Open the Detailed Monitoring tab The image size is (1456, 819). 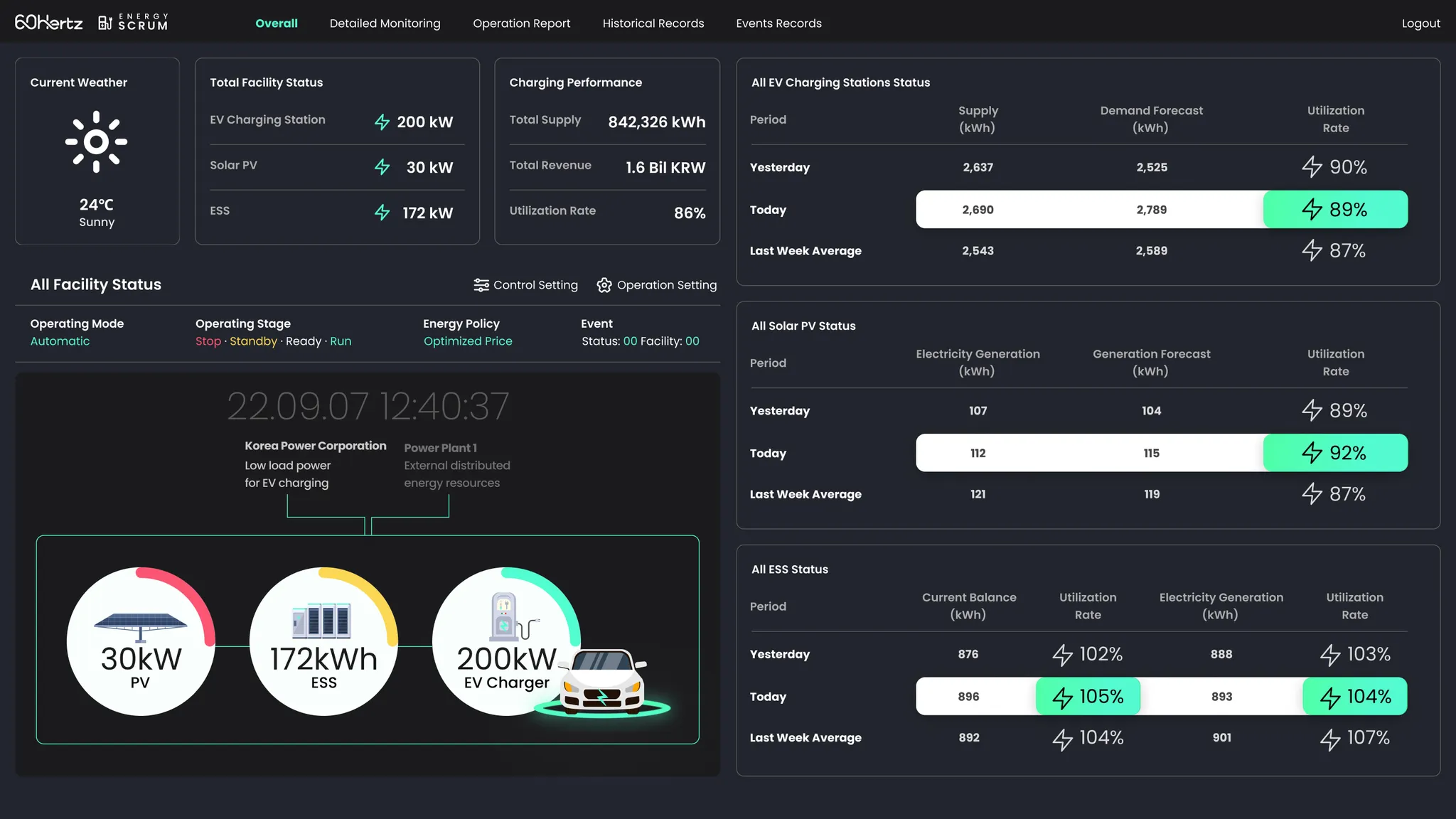pyautogui.click(x=385, y=23)
